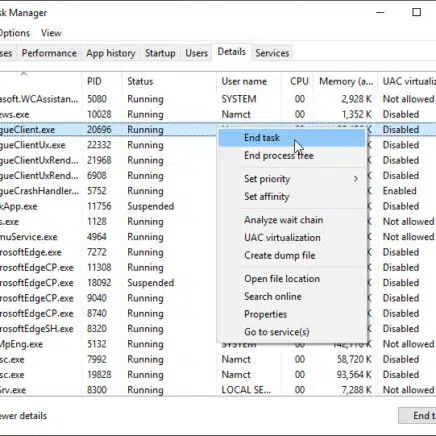436x436 pixels.
Task: Select the MicrosoftEdge.exe row PID 7272
Action: click(218, 252)
